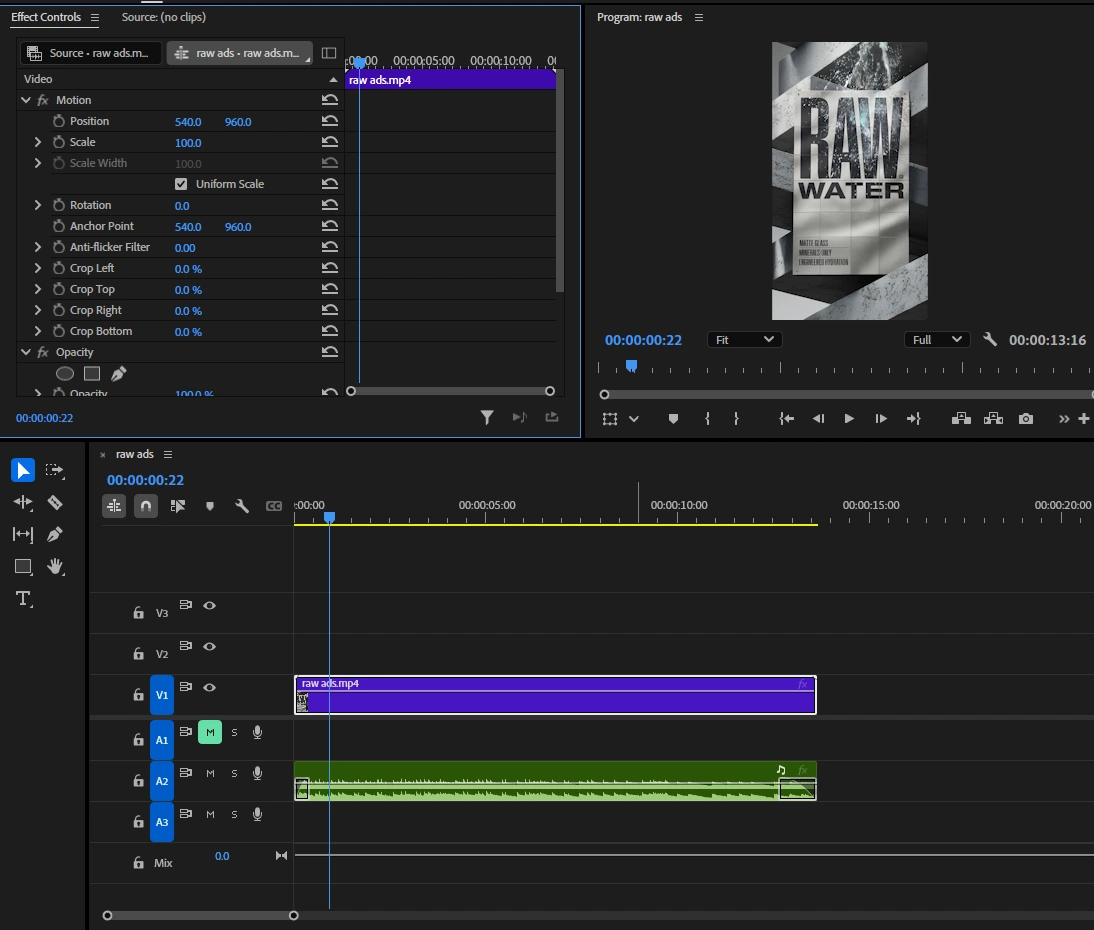Lock the V2 track
Viewport: 1094px width, 930px height.
[x=138, y=654]
